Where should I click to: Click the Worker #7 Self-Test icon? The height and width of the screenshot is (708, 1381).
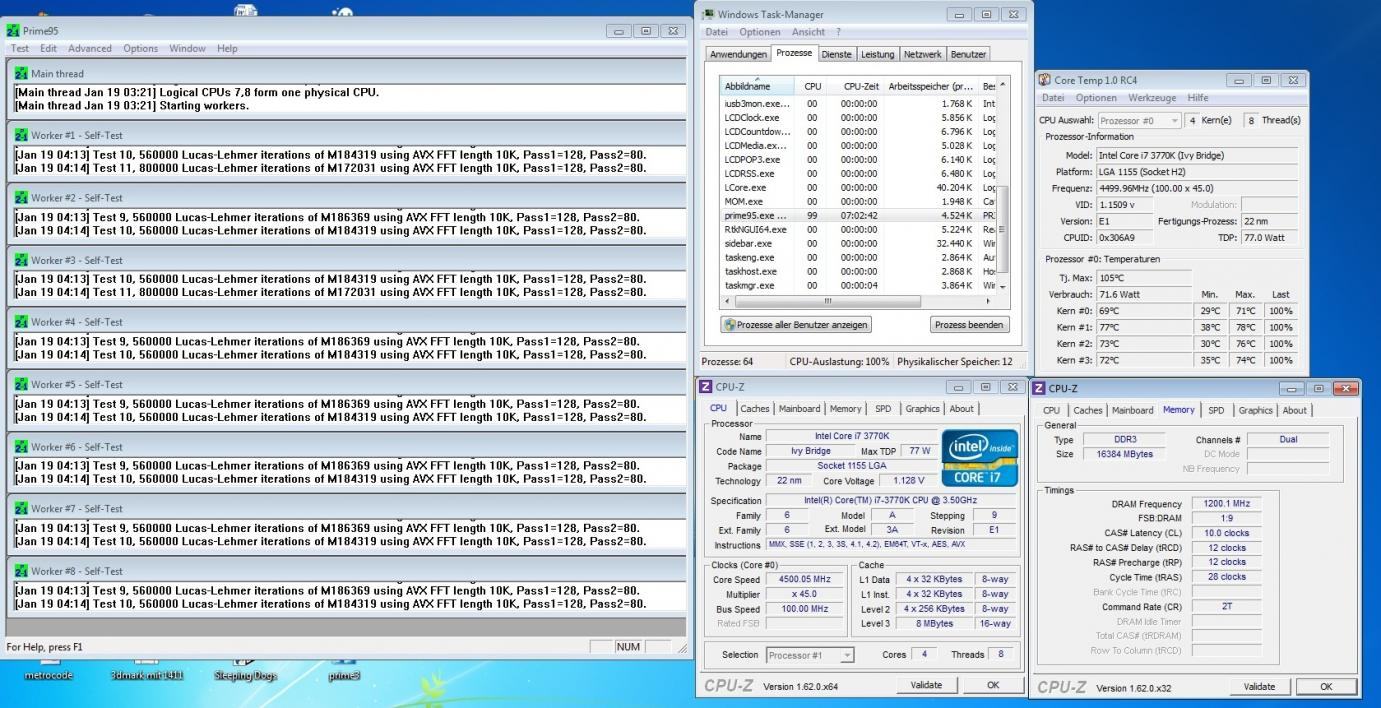[21, 509]
